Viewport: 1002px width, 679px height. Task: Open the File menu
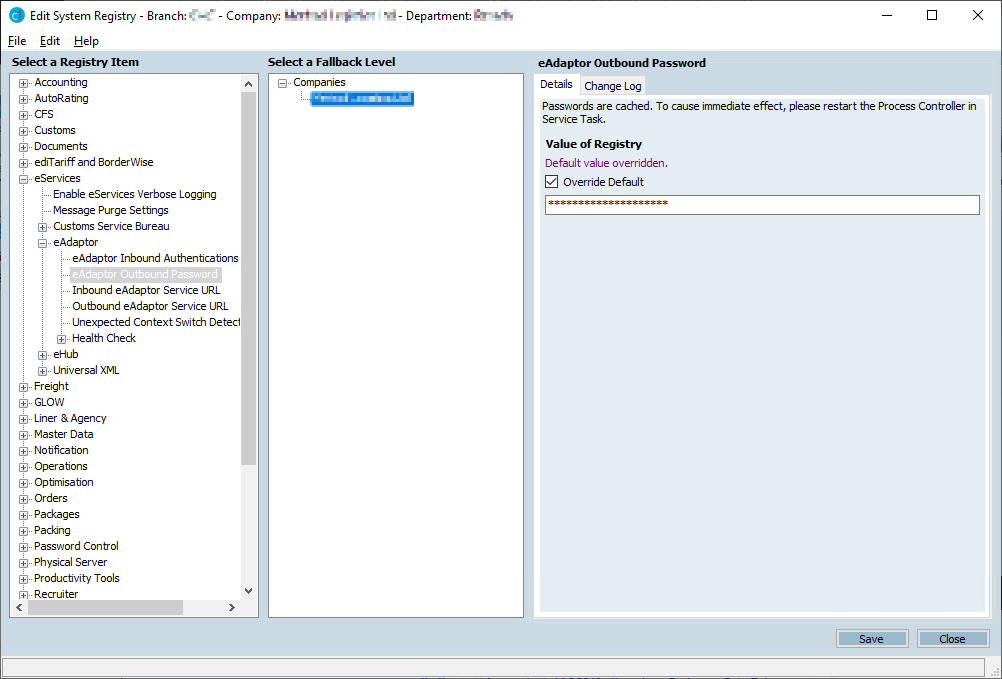pyautogui.click(x=17, y=41)
